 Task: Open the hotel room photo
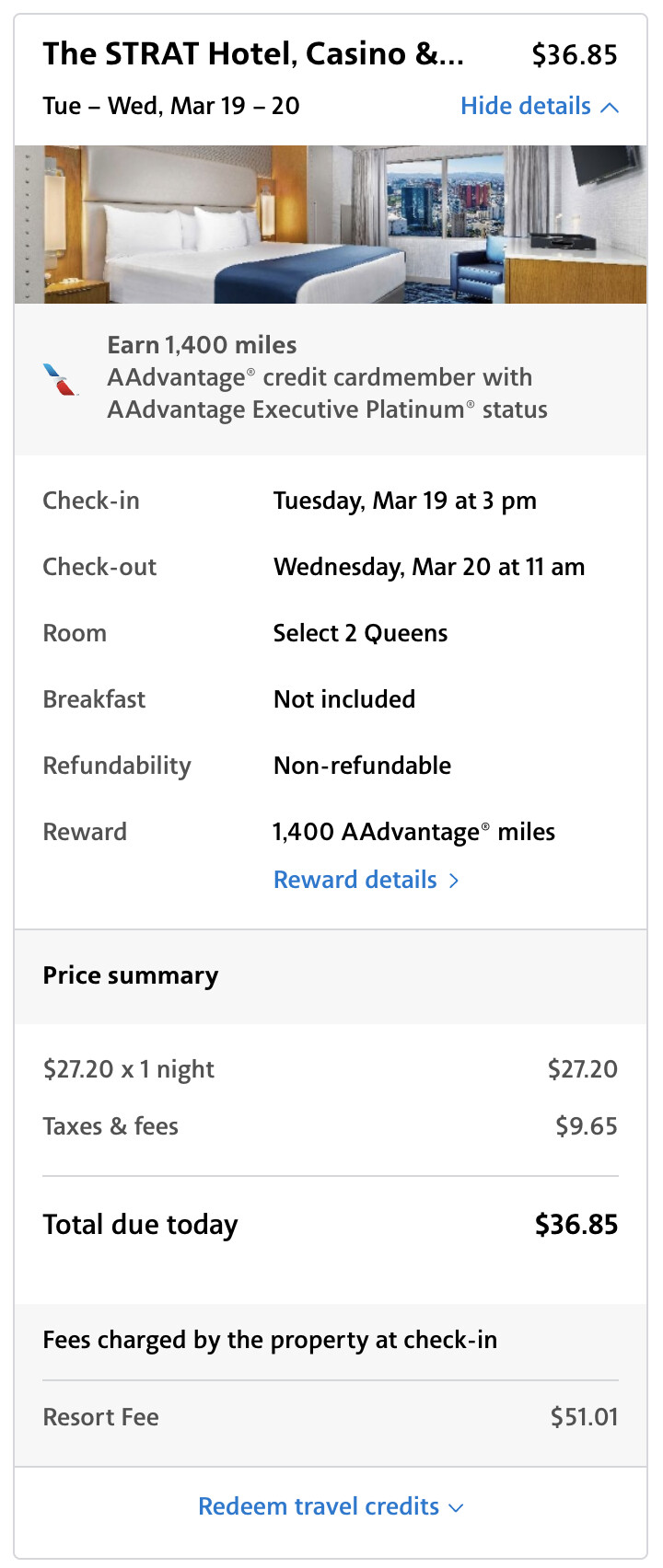pos(331,225)
